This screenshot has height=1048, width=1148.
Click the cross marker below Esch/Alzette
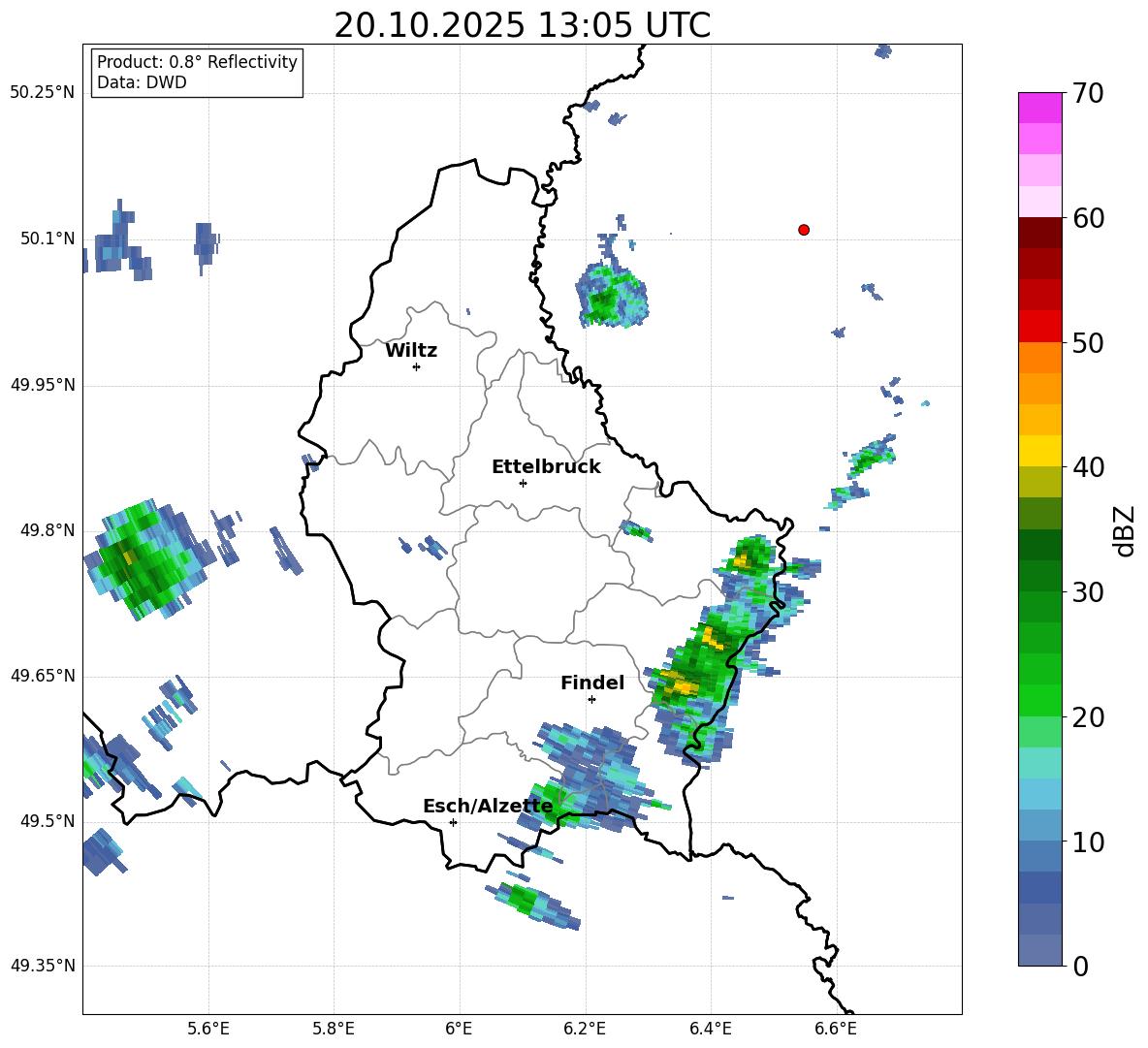tap(453, 822)
